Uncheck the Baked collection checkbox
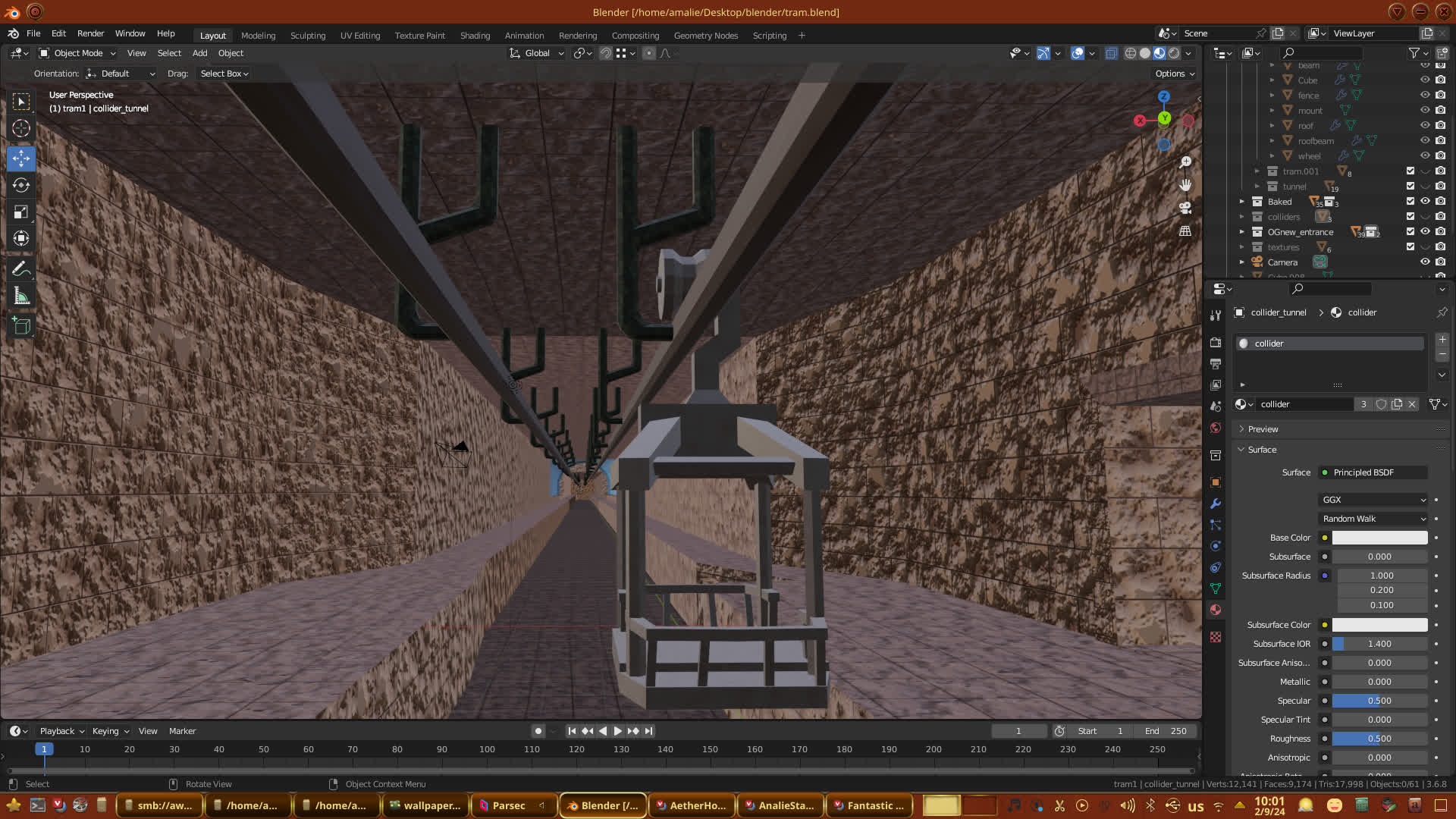 pos(1410,201)
